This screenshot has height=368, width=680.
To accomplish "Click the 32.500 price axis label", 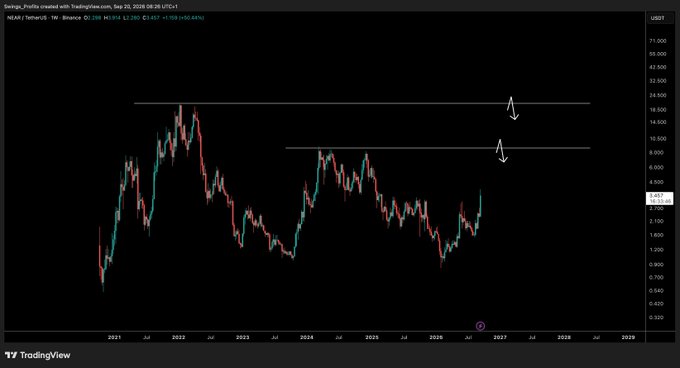I will tap(657, 81).
